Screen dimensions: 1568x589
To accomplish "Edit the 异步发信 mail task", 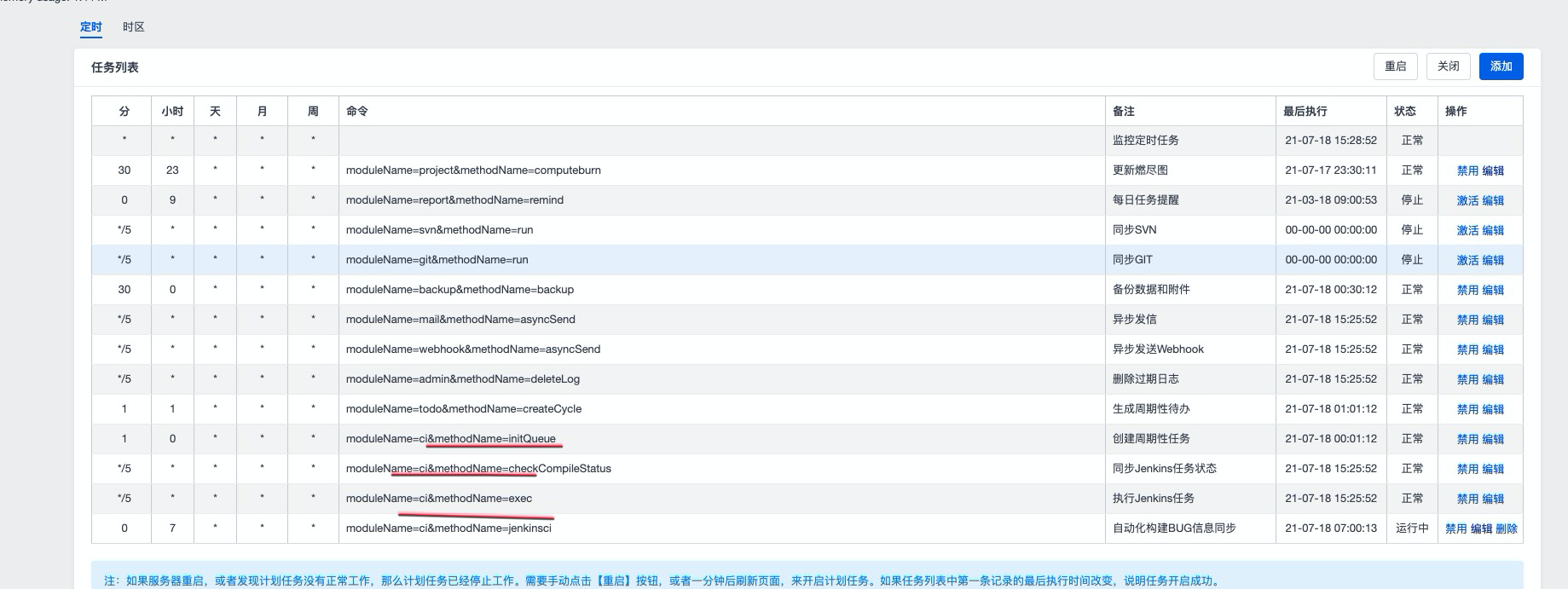I will 1493,320.
